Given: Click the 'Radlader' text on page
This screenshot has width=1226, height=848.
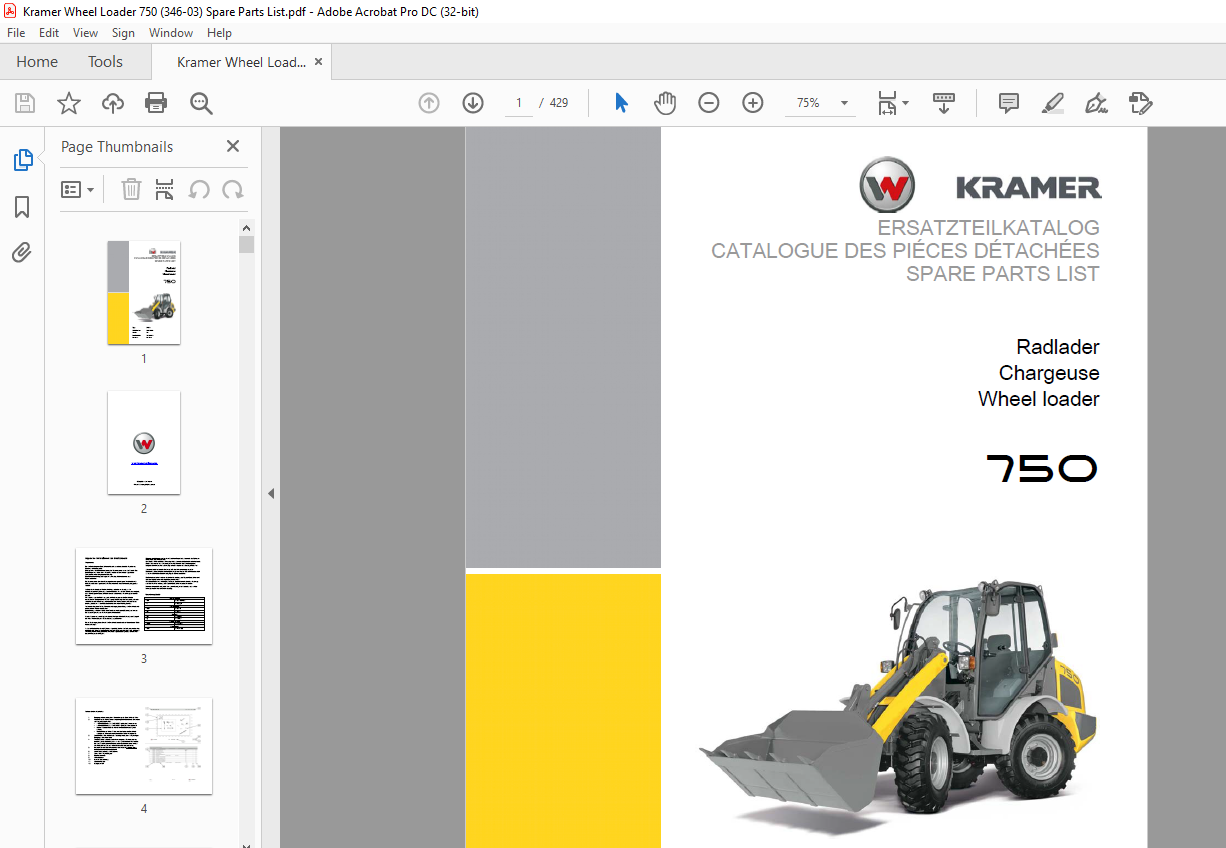Looking at the screenshot, I should (1058, 347).
